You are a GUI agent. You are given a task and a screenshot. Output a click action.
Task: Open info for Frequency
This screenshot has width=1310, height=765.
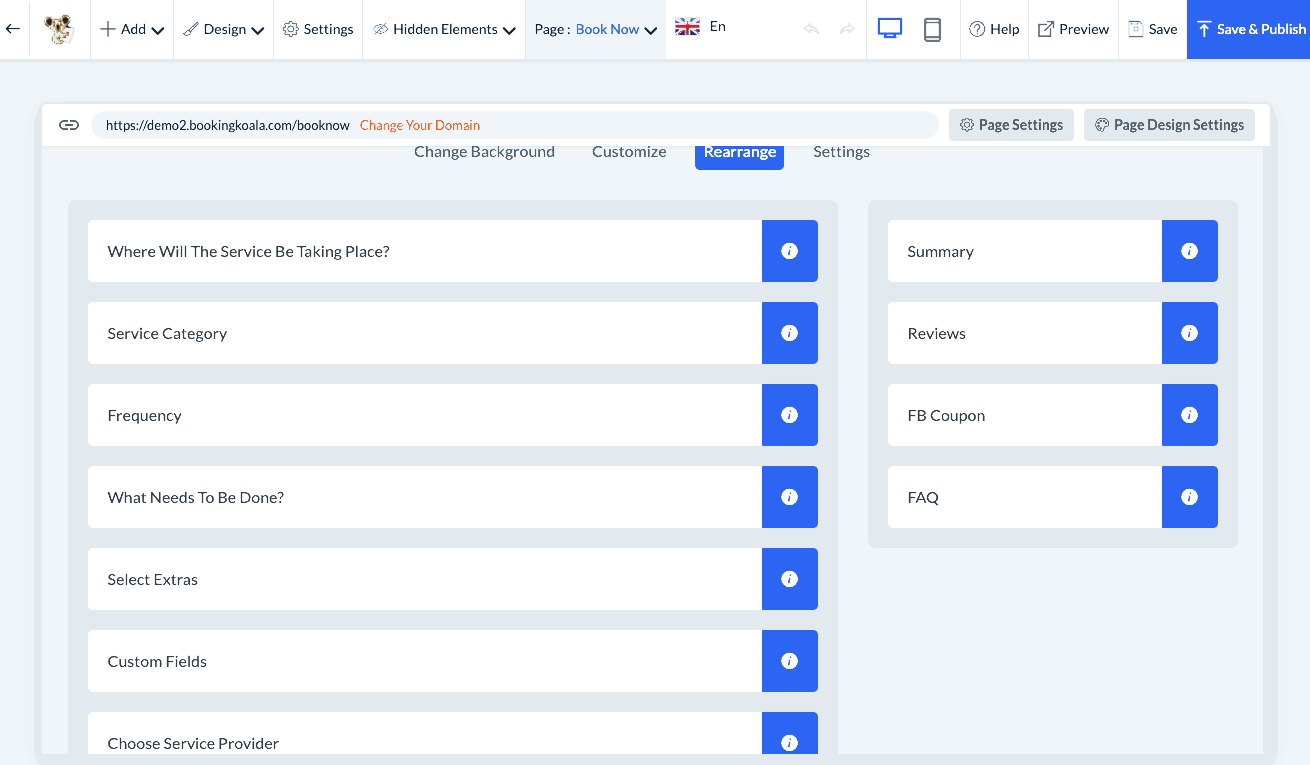[x=790, y=415]
